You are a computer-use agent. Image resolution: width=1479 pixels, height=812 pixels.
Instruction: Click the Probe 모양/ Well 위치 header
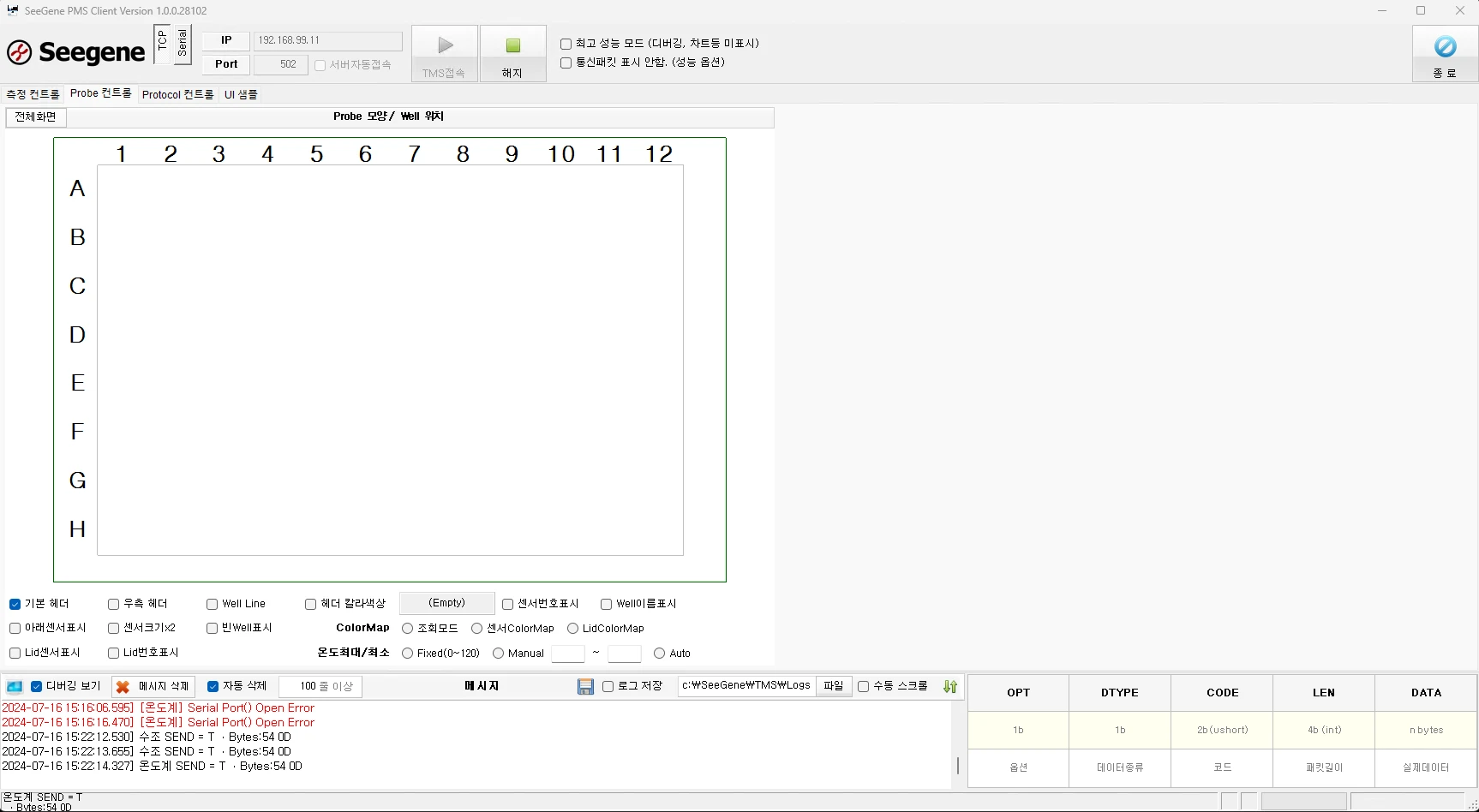point(388,116)
